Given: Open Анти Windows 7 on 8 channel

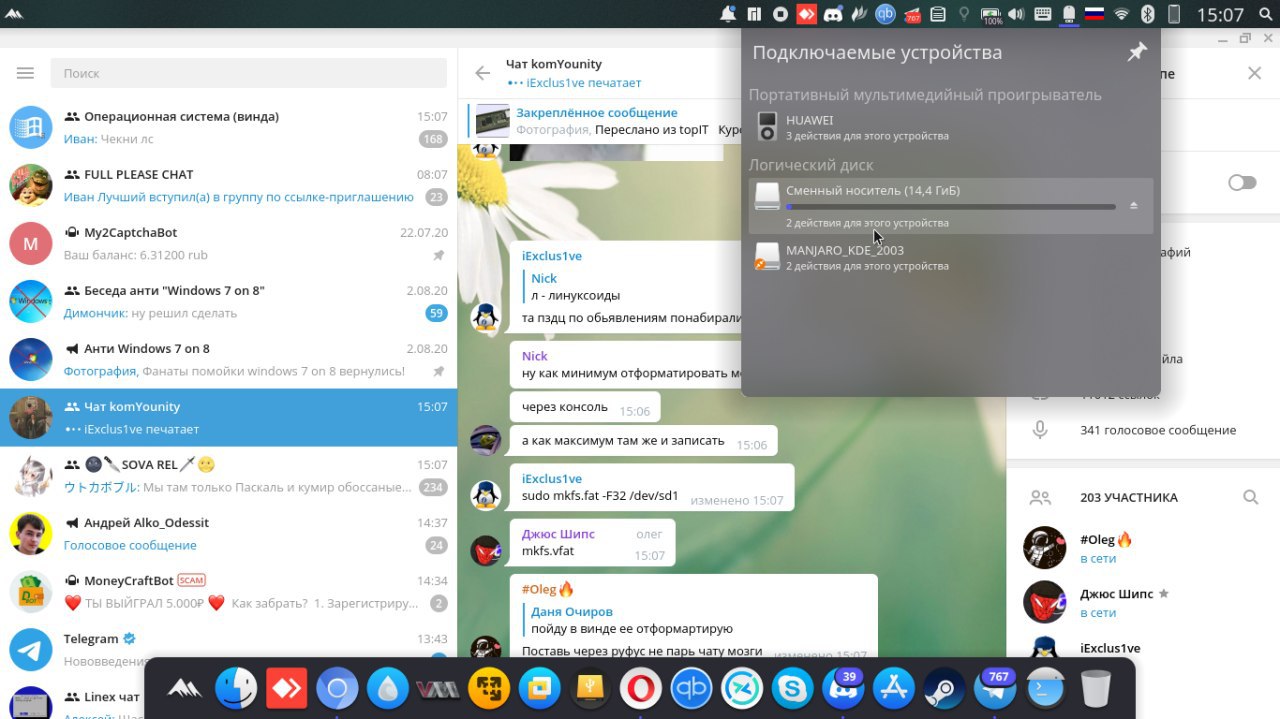Looking at the screenshot, I should click(x=228, y=360).
